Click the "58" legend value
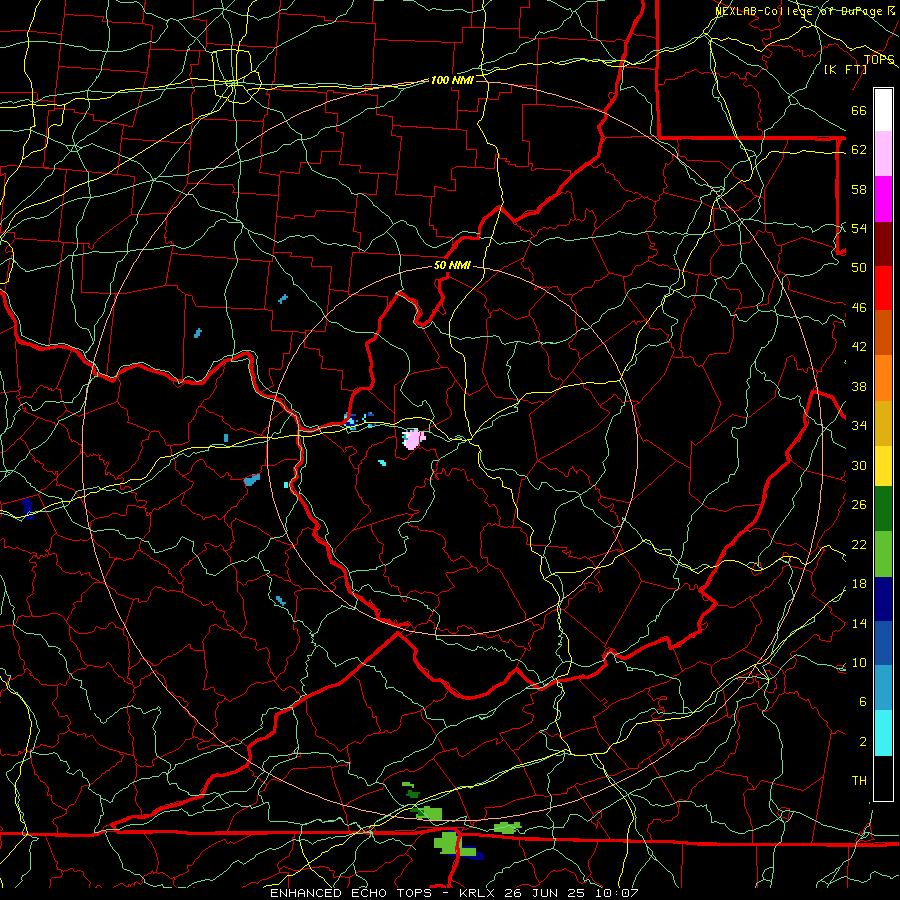Viewport: 900px width, 900px height. (x=859, y=189)
